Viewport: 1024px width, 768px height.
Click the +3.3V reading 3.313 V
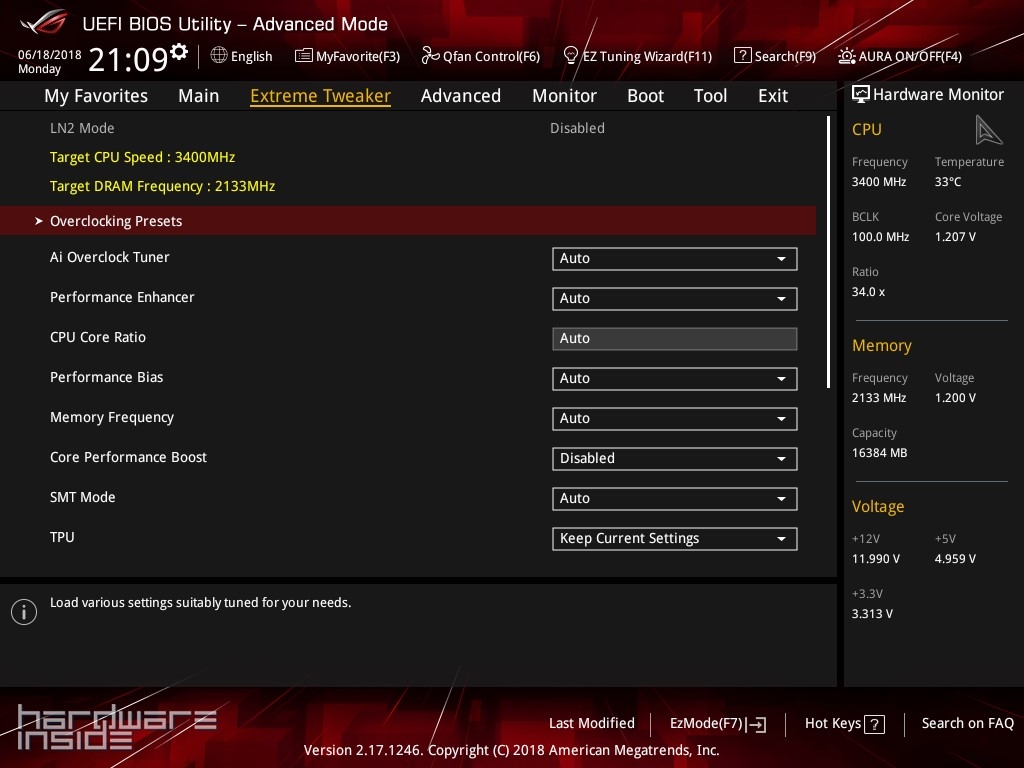872,613
